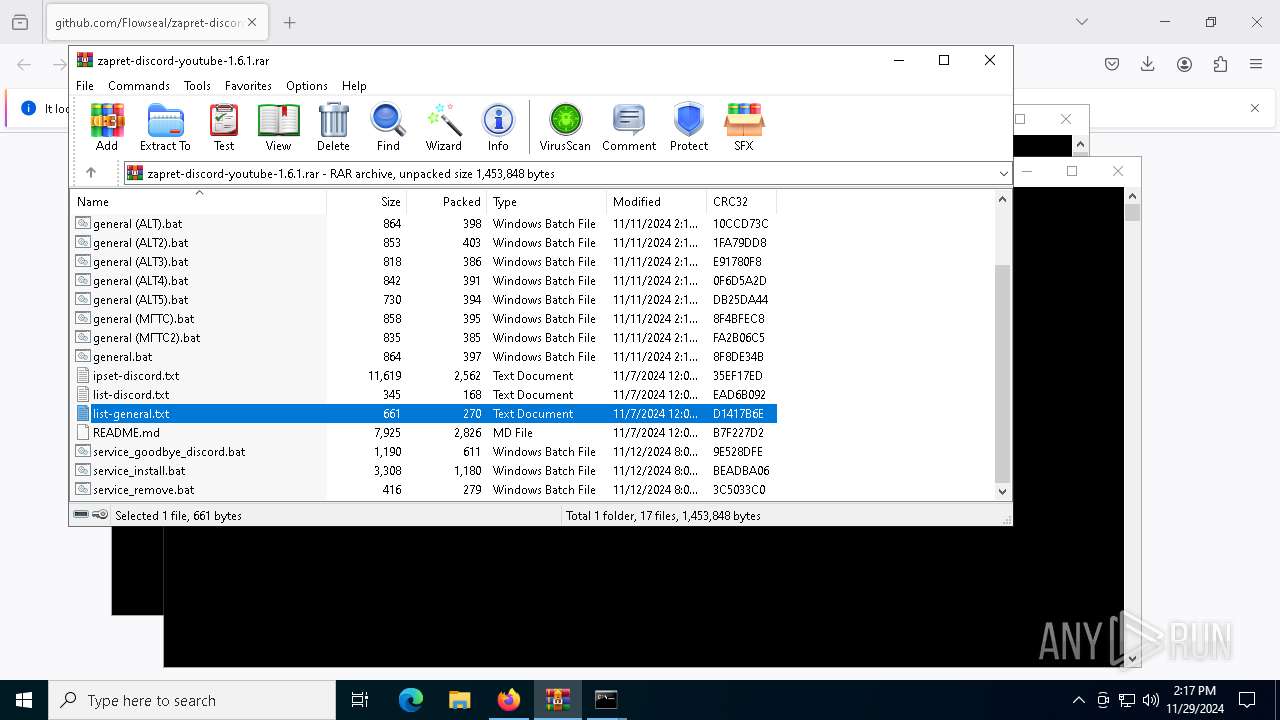
Task: Click the file list vertical scrollbar thumb
Action: coord(1002,374)
